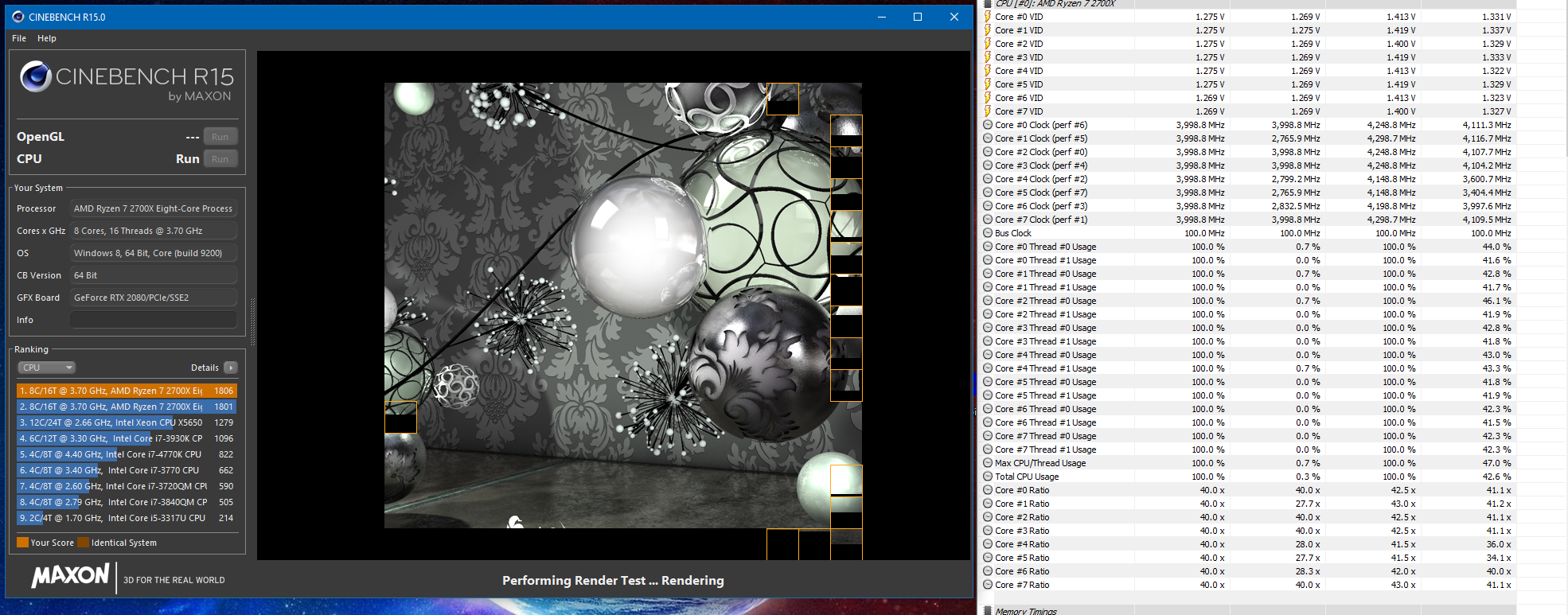Select Intel Core i7-3840QM ranking row
Viewport: 1568px width, 615px height.
(127, 502)
